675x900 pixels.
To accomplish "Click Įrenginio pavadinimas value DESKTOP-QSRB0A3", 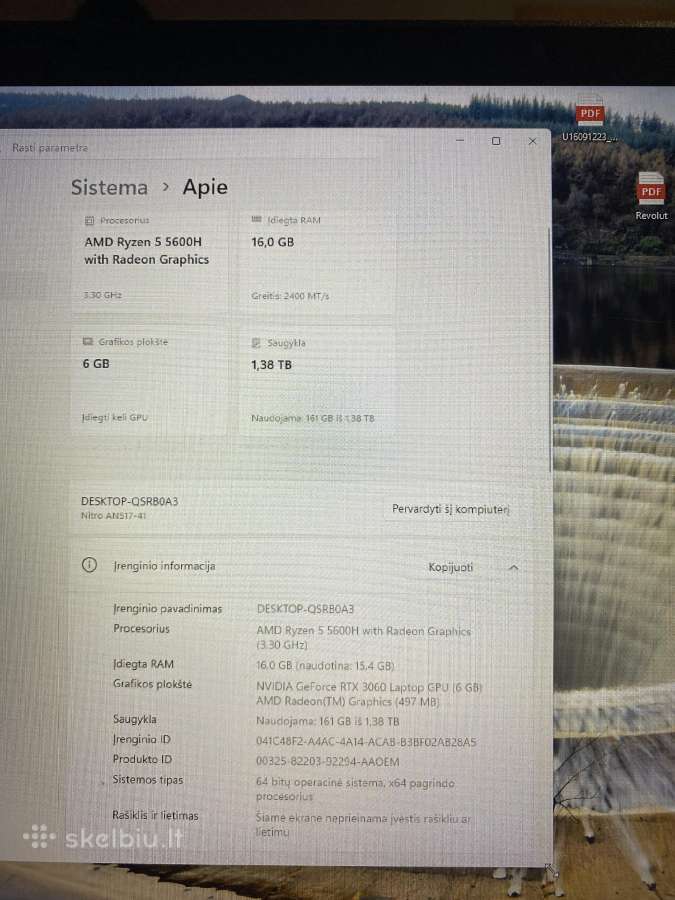I will [305, 609].
